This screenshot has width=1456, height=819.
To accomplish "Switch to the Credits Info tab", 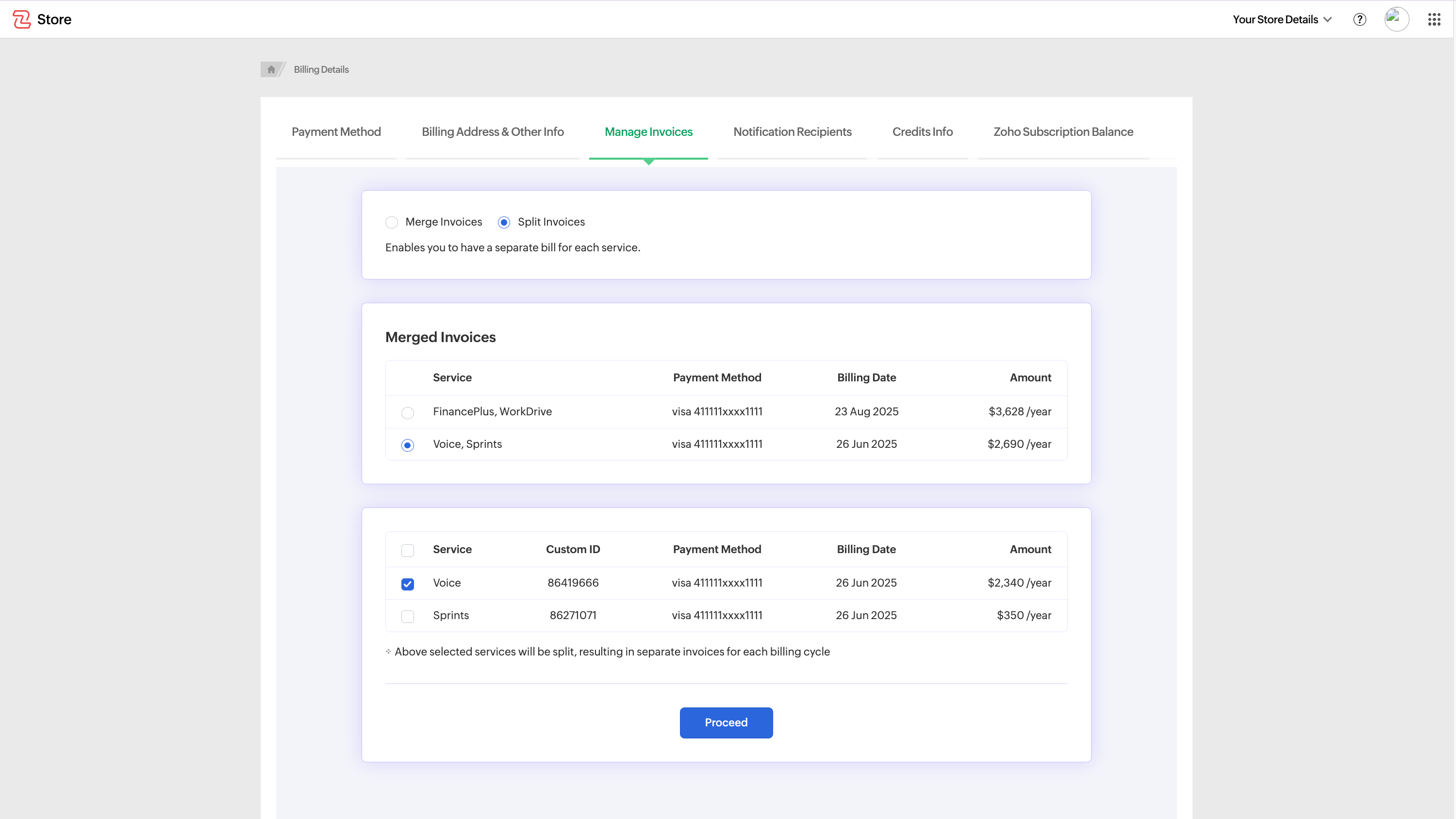I will click(x=923, y=131).
